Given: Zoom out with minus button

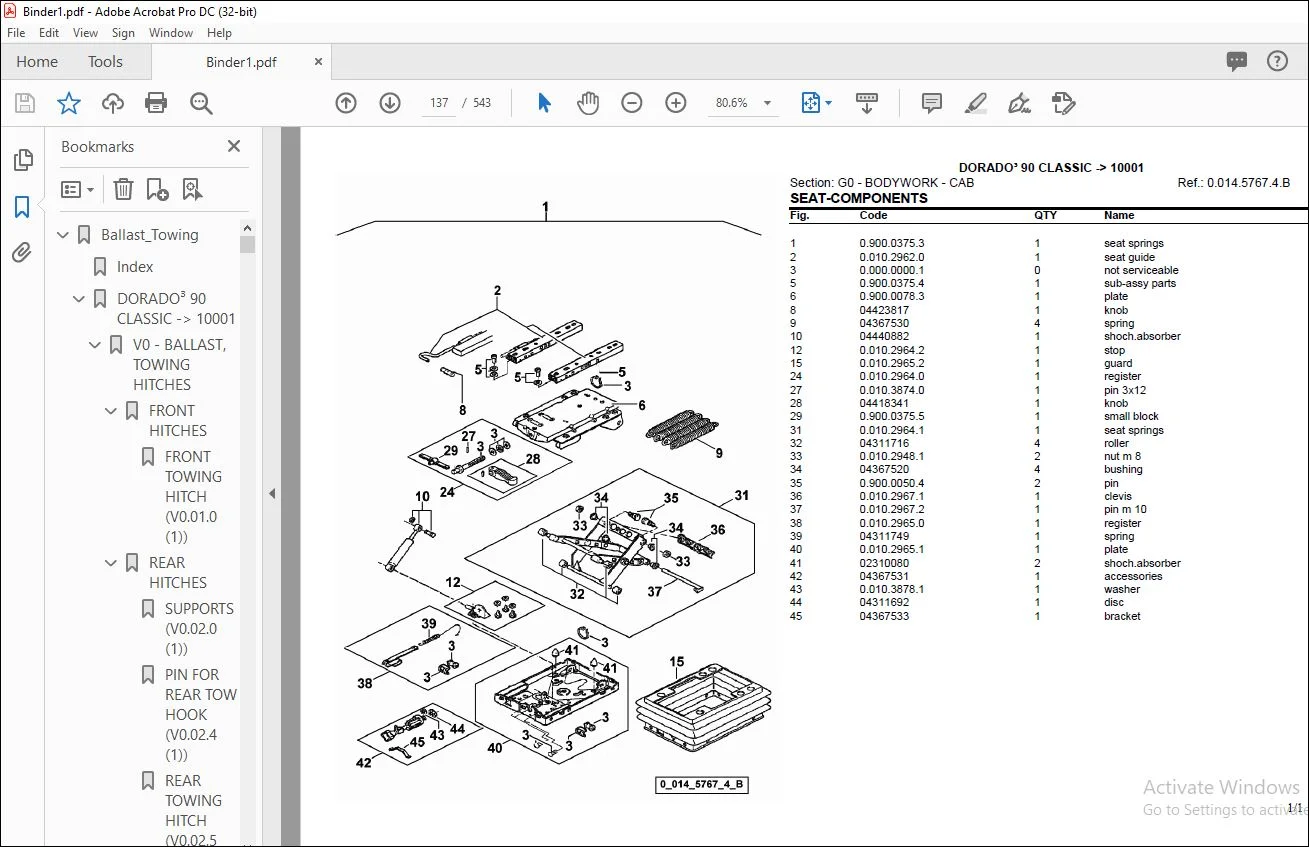Looking at the screenshot, I should (x=632, y=103).
